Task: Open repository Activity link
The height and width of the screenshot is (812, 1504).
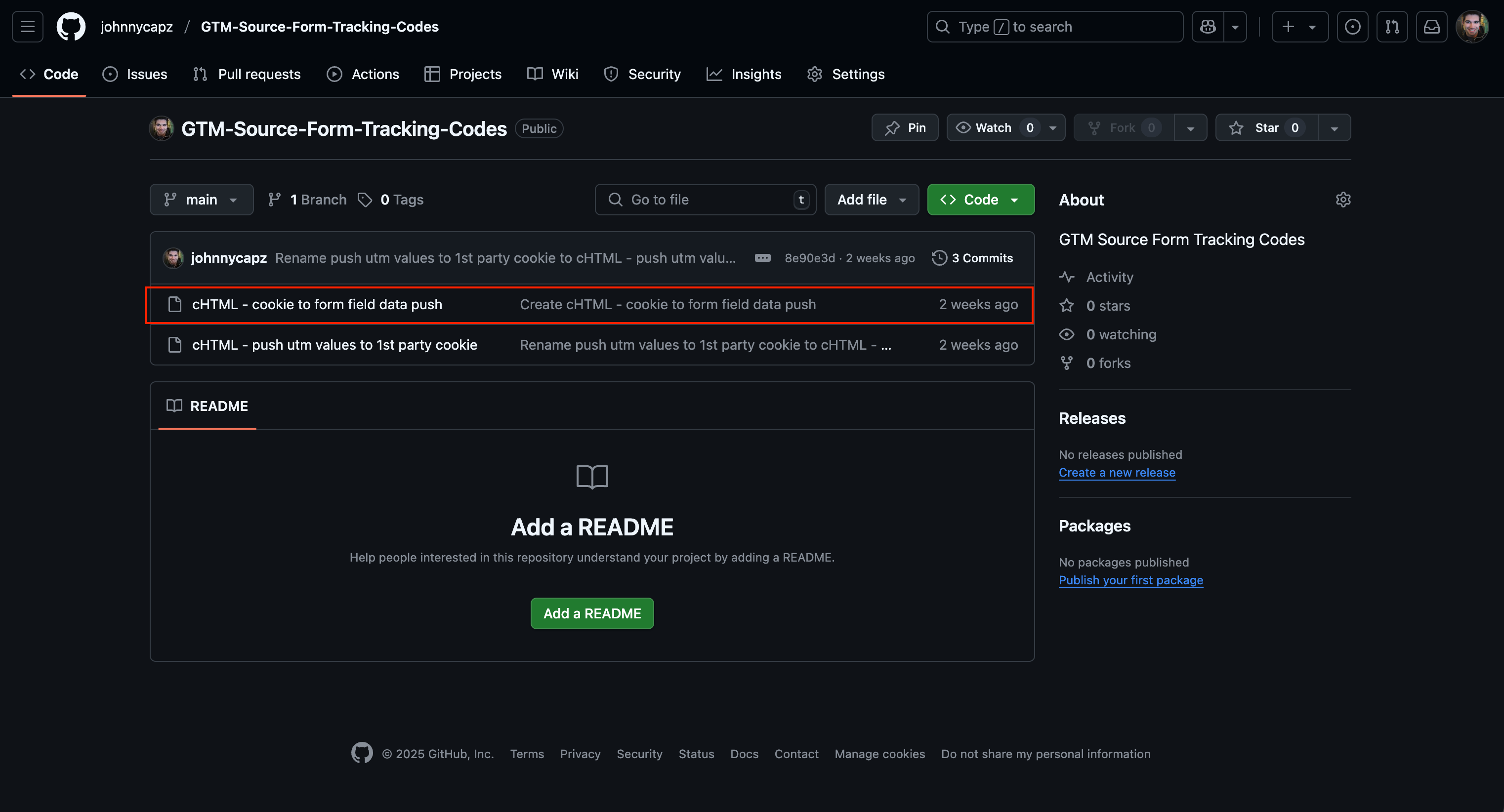Action: click(x=1096, y=277)
